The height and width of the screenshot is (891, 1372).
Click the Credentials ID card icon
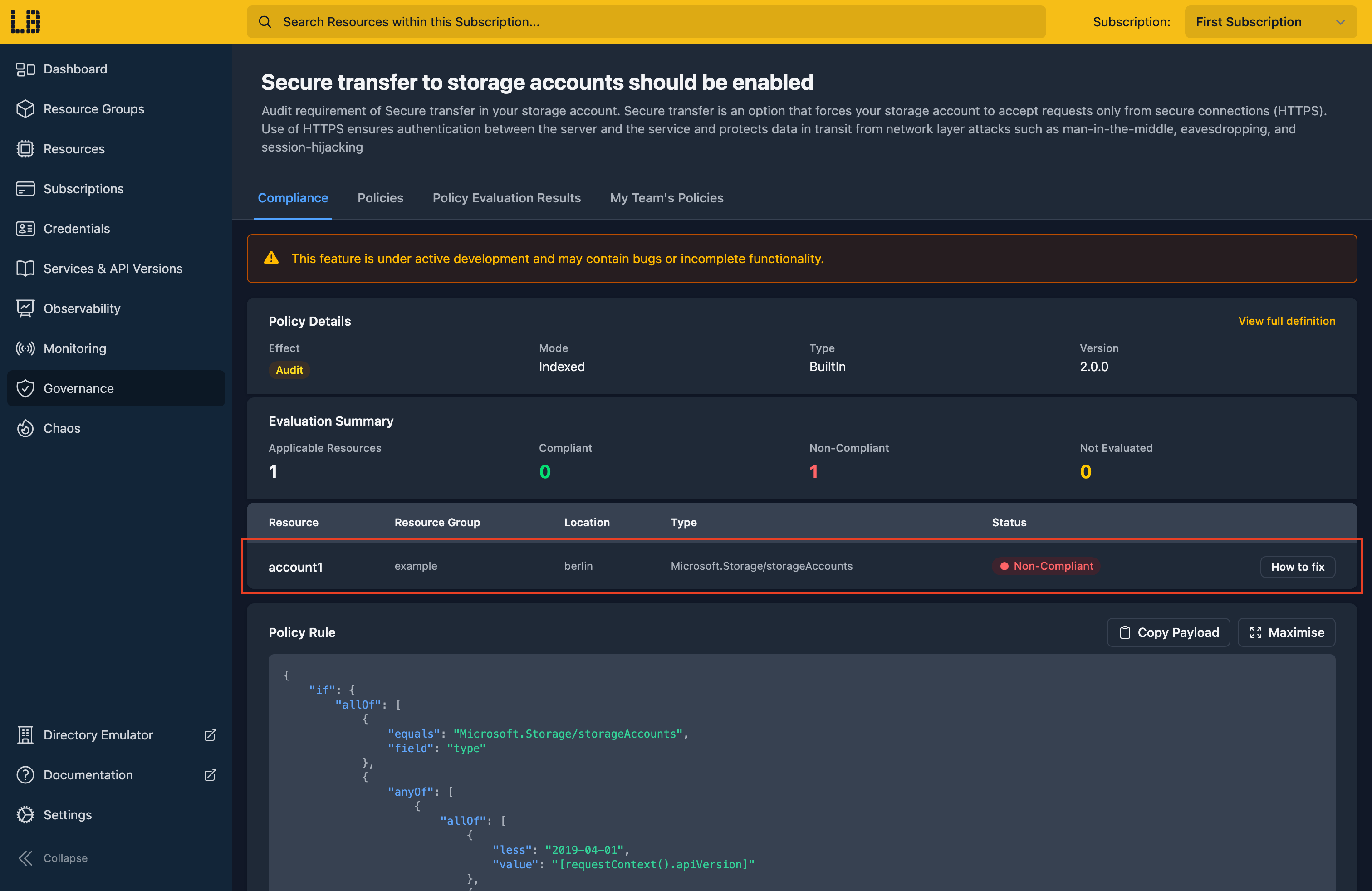click(x=25, y=229)
